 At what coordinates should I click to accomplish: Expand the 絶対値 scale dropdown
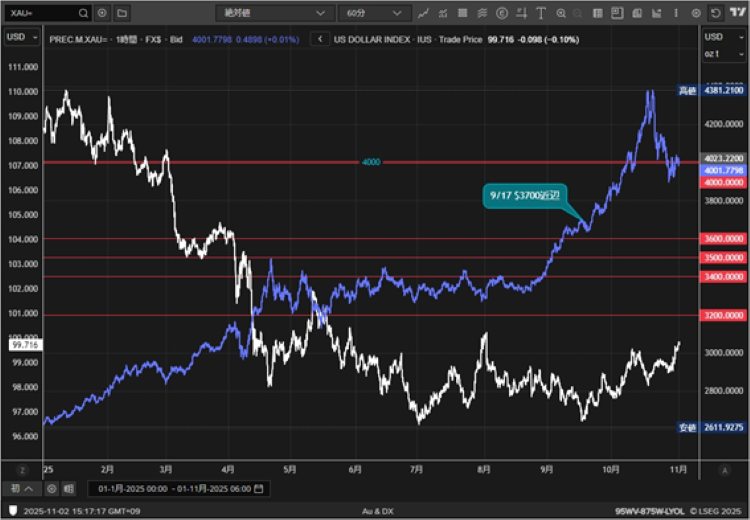coord(274,14)
